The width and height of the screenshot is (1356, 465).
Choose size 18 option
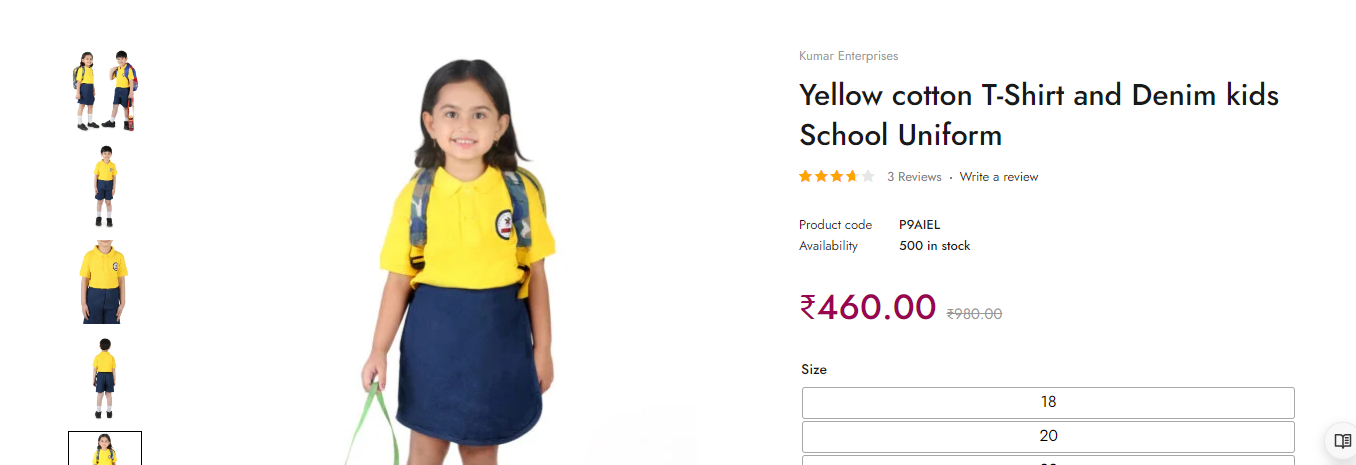click(x=1048, y=403)
